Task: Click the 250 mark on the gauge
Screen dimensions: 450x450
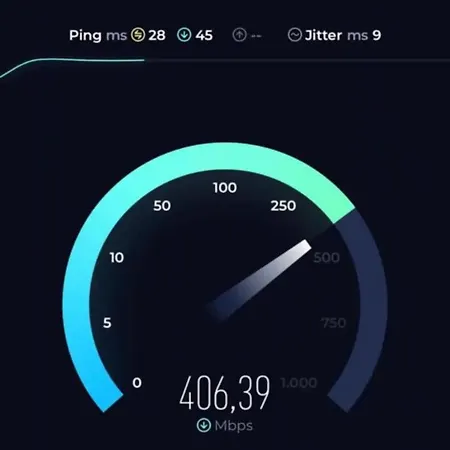Action: click(x=283, y=206)
